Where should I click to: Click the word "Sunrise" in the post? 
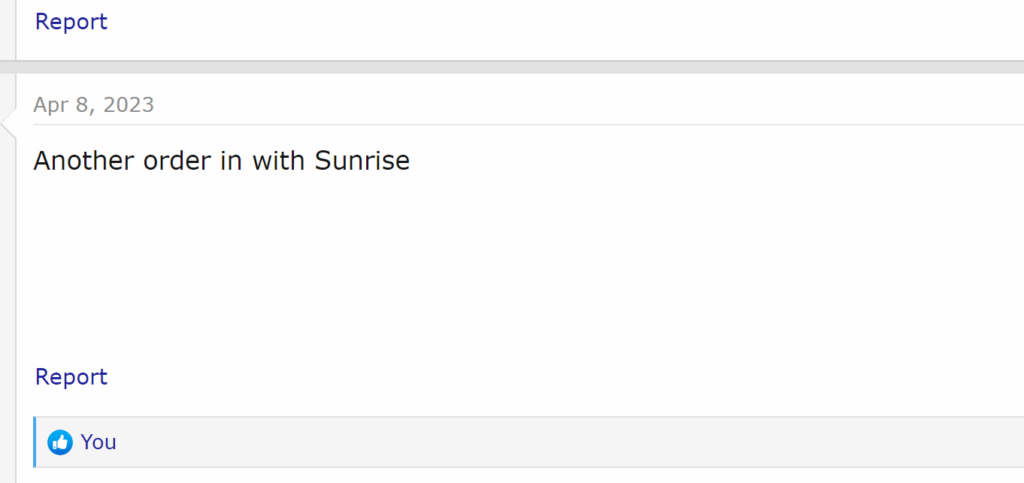click(362, 161)
